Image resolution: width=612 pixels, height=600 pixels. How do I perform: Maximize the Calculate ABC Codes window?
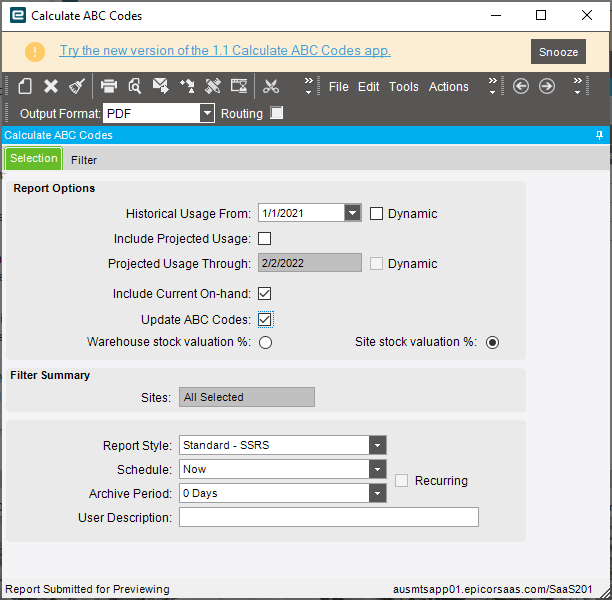[541, 16]
